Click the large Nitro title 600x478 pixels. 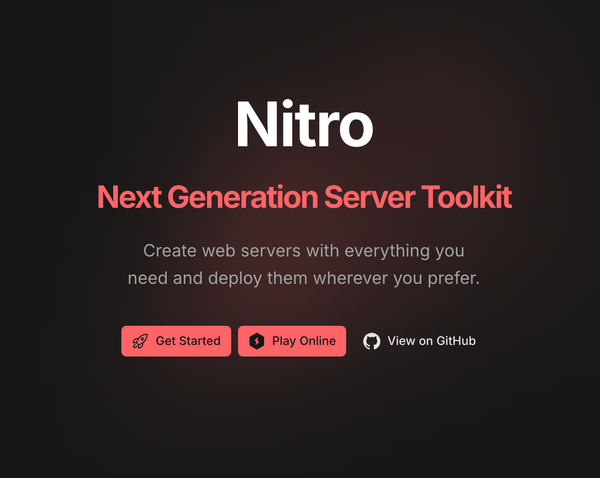305,124
